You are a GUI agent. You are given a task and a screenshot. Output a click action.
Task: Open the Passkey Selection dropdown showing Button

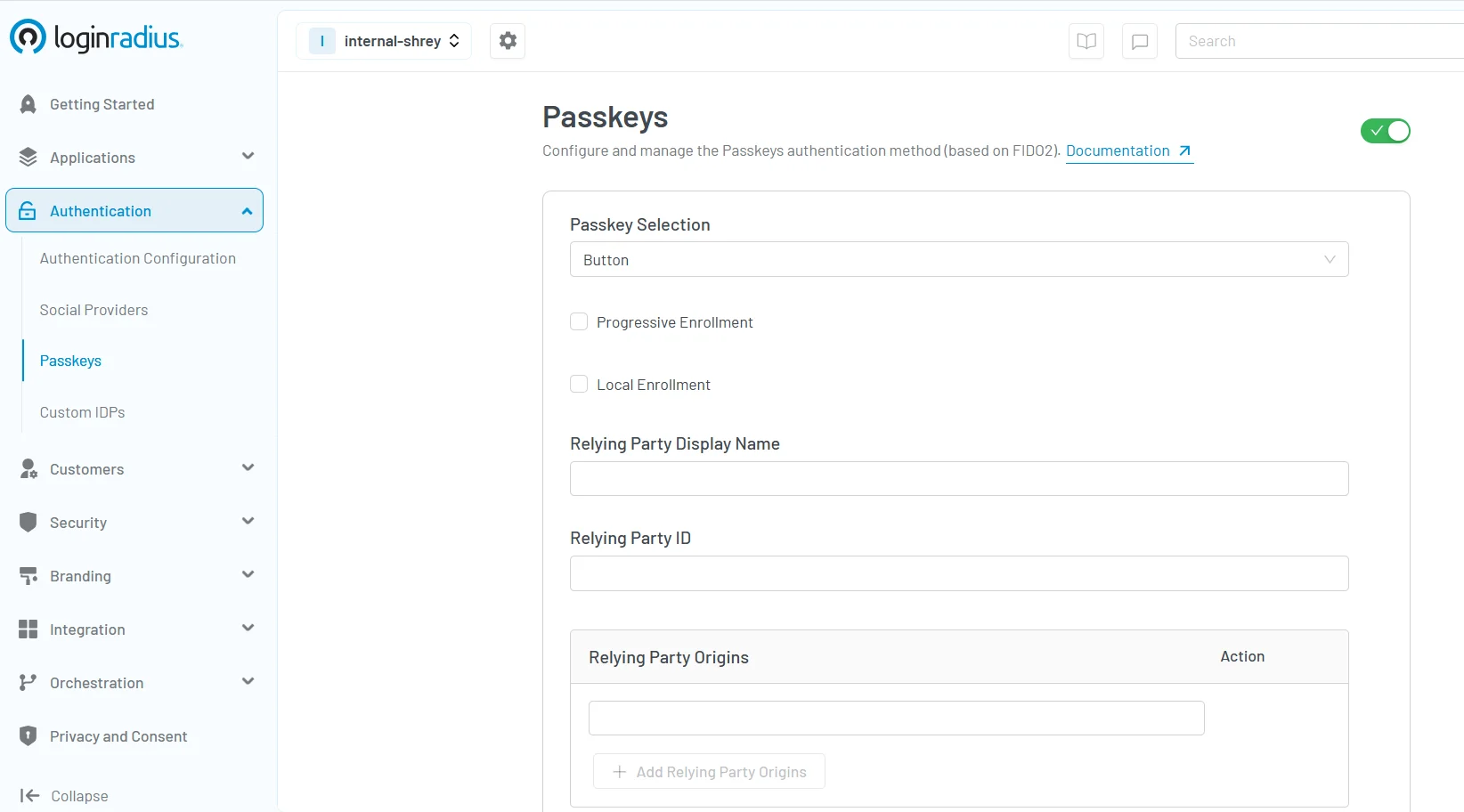958,259
